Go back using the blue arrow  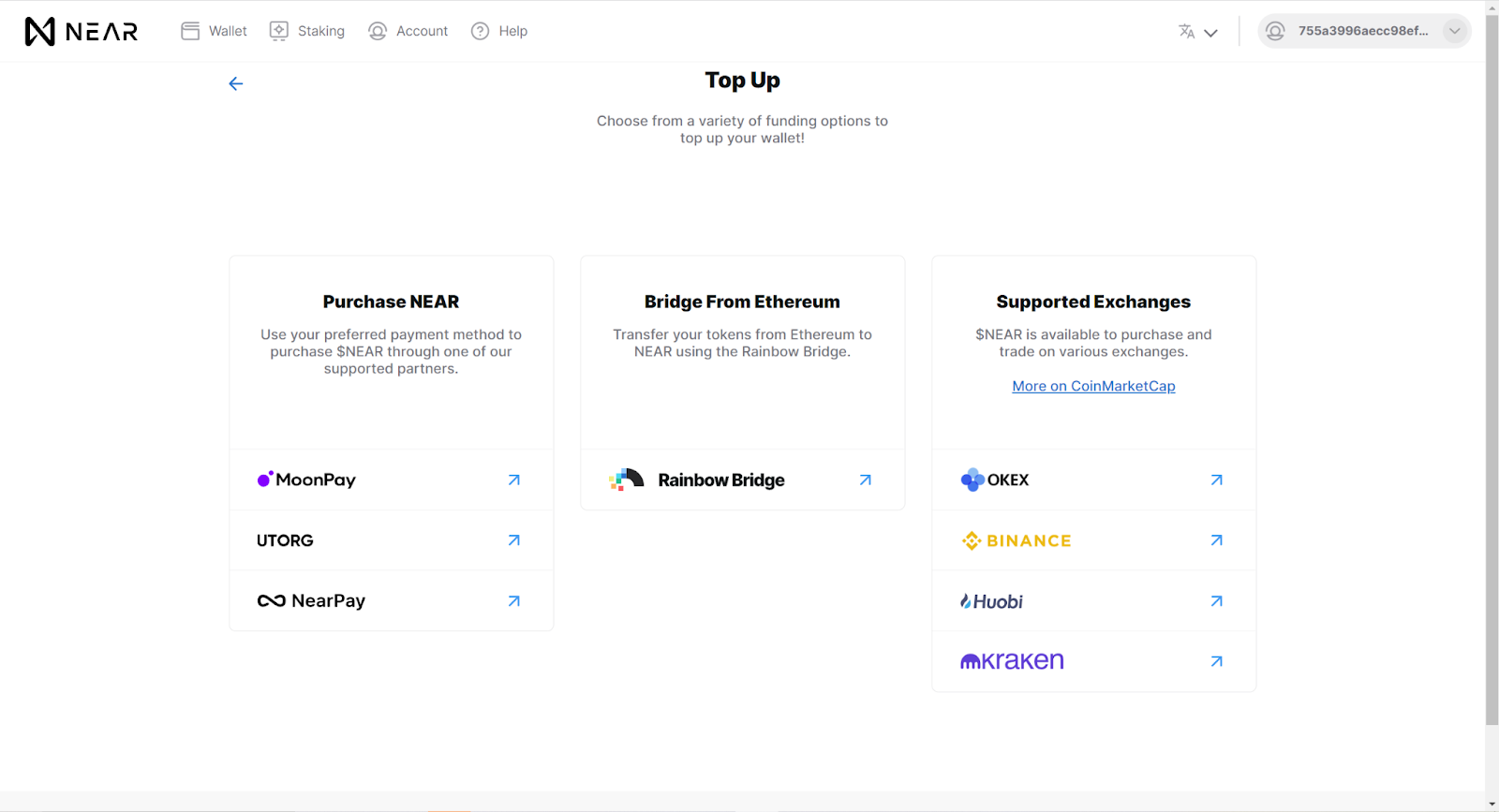point(236,83)
